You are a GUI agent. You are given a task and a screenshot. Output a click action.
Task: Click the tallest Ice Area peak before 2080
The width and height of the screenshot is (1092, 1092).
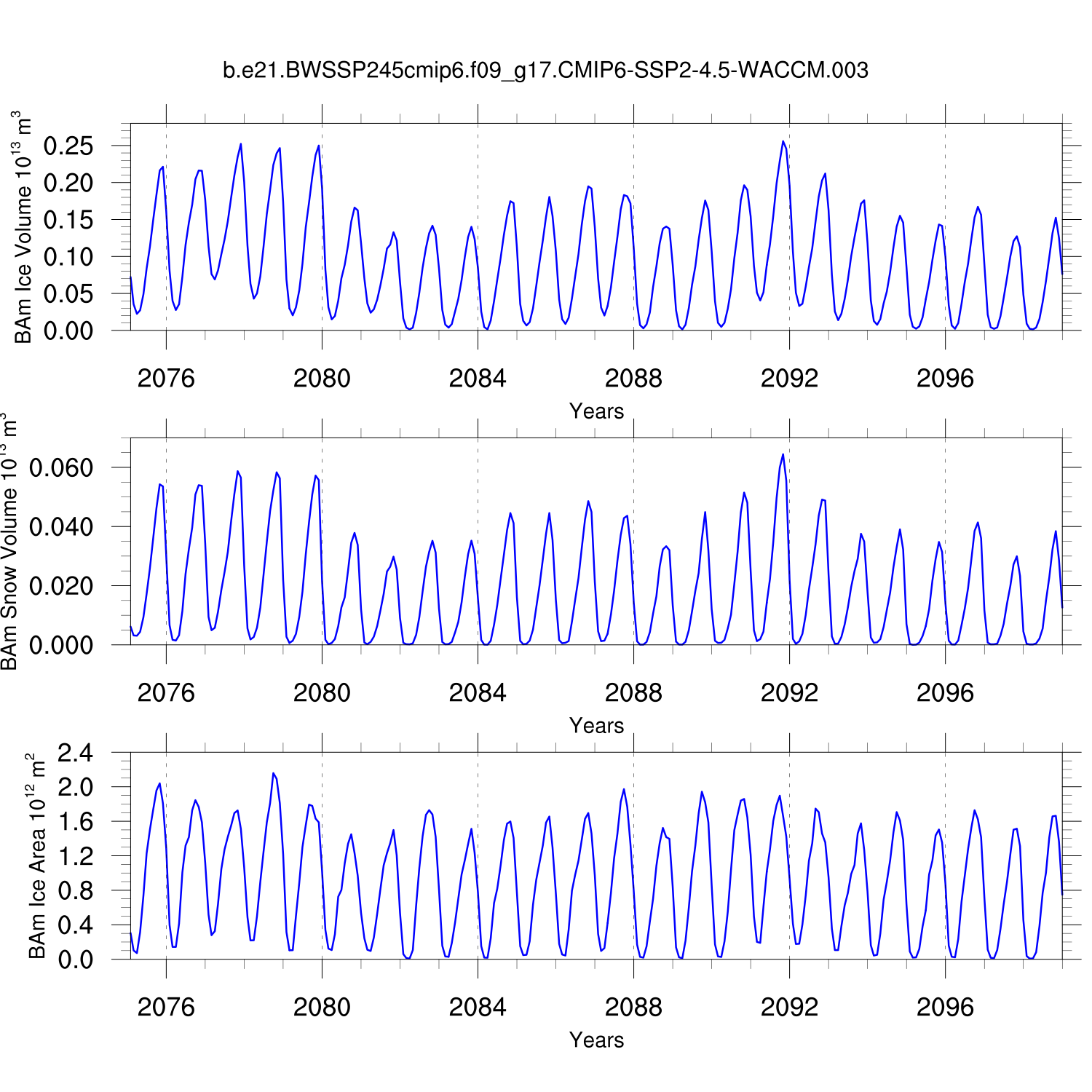coord(273,774)
